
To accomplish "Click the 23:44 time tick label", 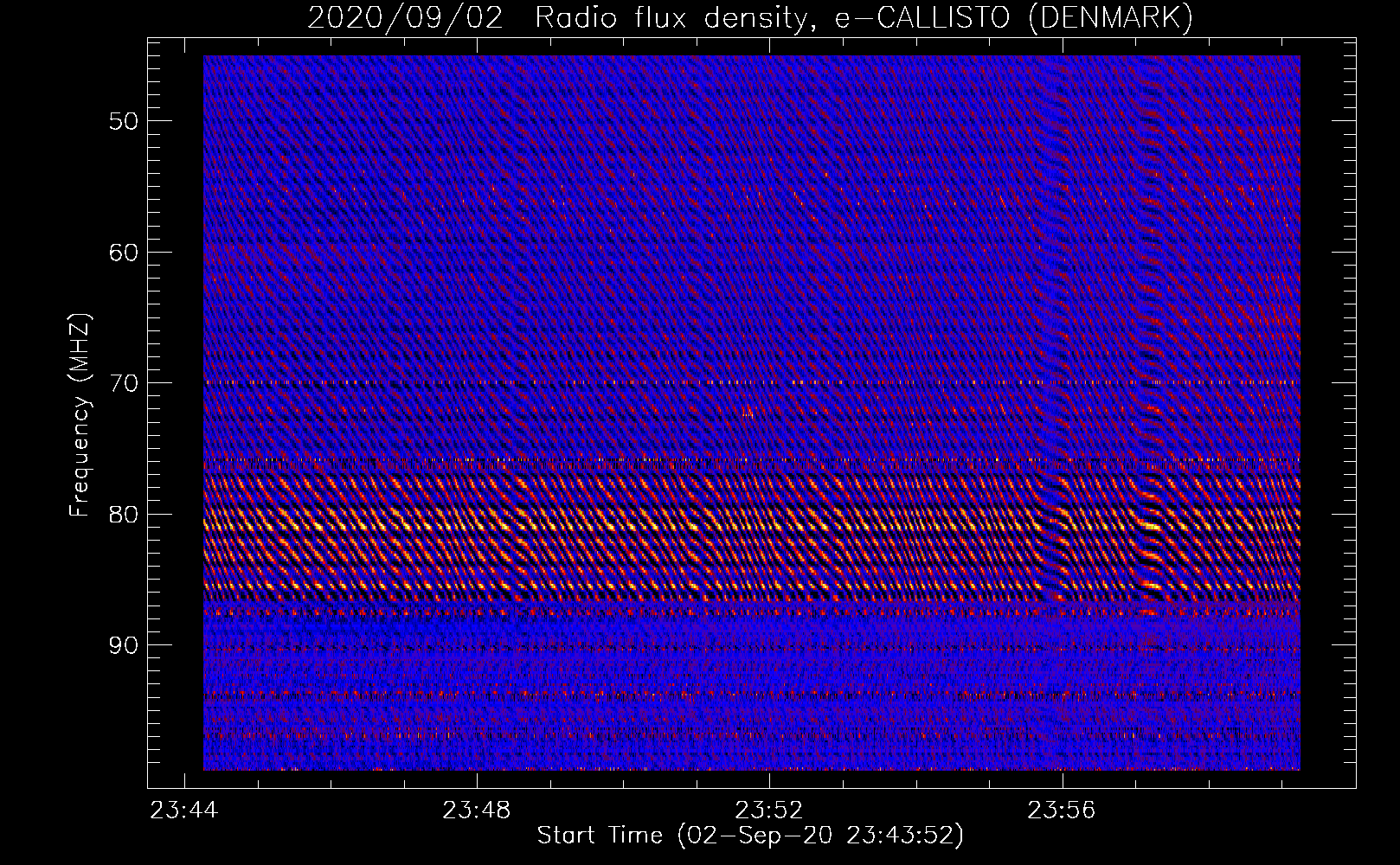I will coord(184,811).
